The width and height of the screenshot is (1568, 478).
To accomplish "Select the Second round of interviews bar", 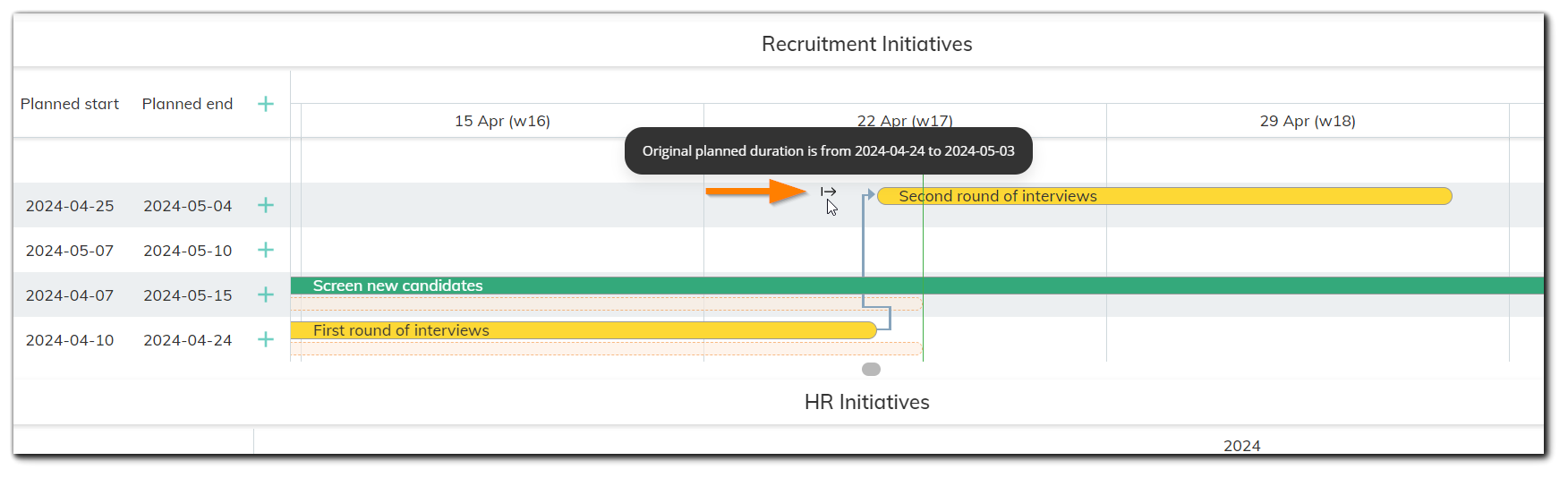I will (x=1163, y=196).
